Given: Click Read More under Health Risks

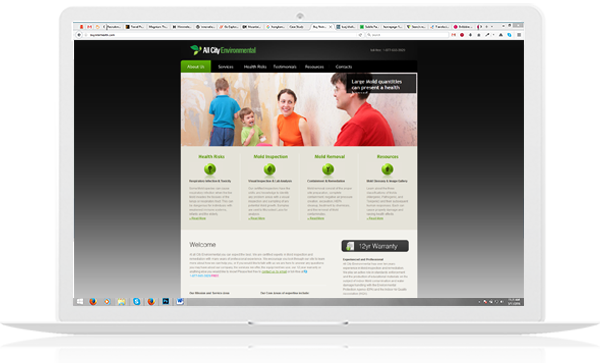Looking at the screenshot, I should click(198, 218).
